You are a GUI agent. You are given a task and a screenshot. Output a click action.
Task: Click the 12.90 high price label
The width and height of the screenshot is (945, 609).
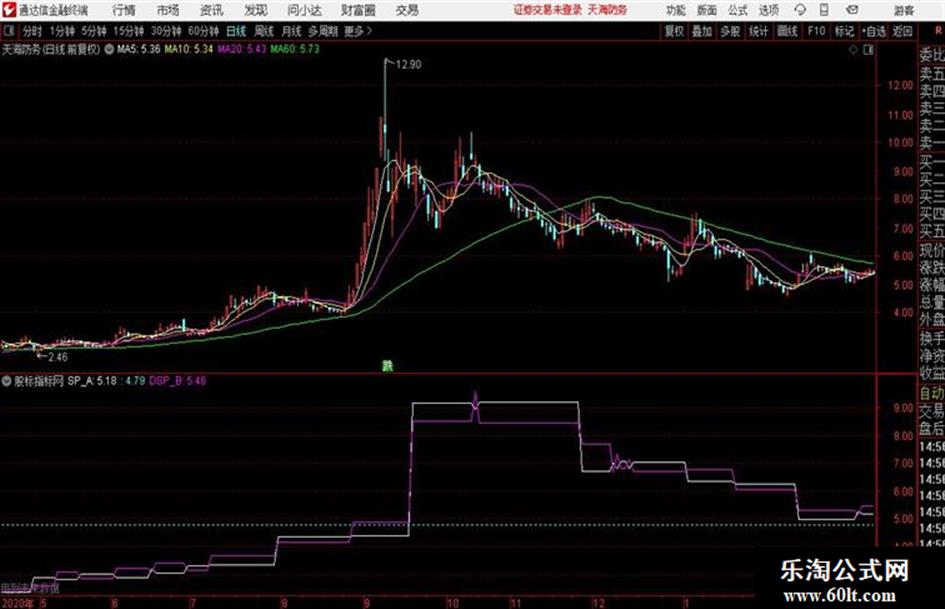pos(408,65)
